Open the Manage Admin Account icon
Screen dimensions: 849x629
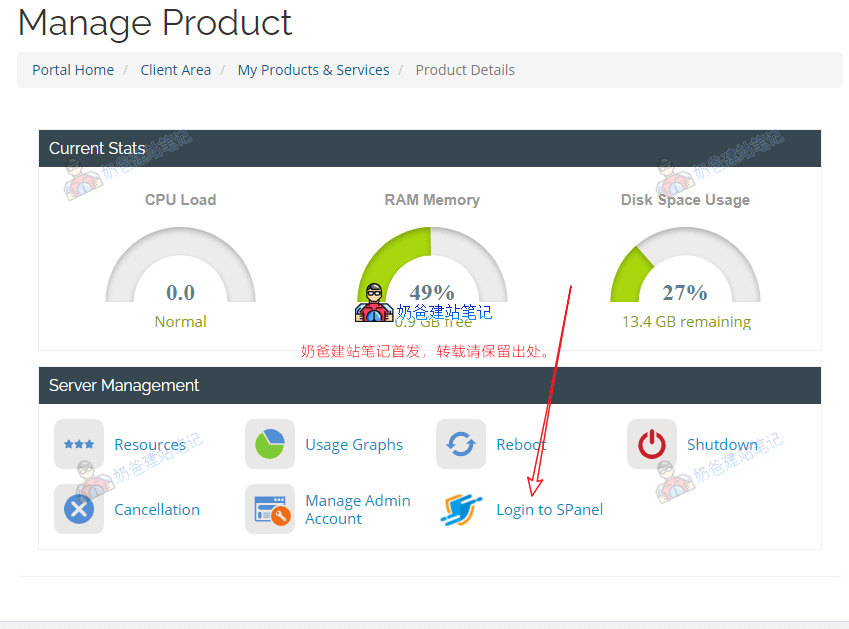(x=270, y=509)
